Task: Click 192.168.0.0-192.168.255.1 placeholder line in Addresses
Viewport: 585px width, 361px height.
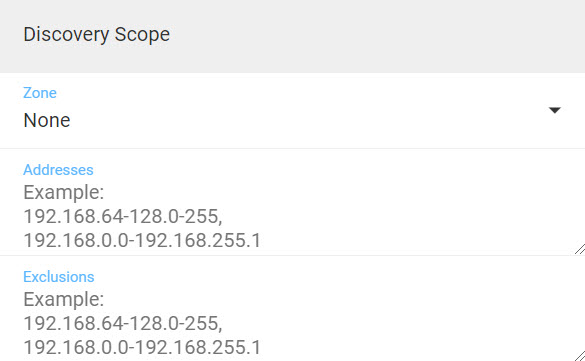Action: (x=142, y=240)
